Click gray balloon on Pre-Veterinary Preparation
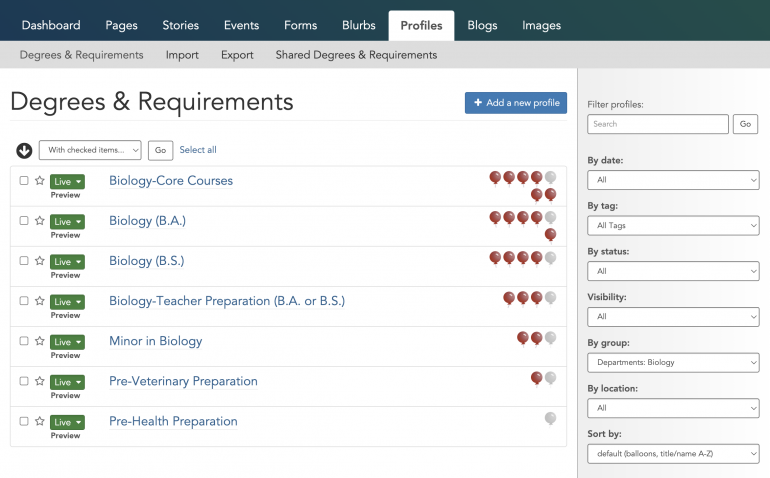The image size is (770, 478). coord(550,378)
